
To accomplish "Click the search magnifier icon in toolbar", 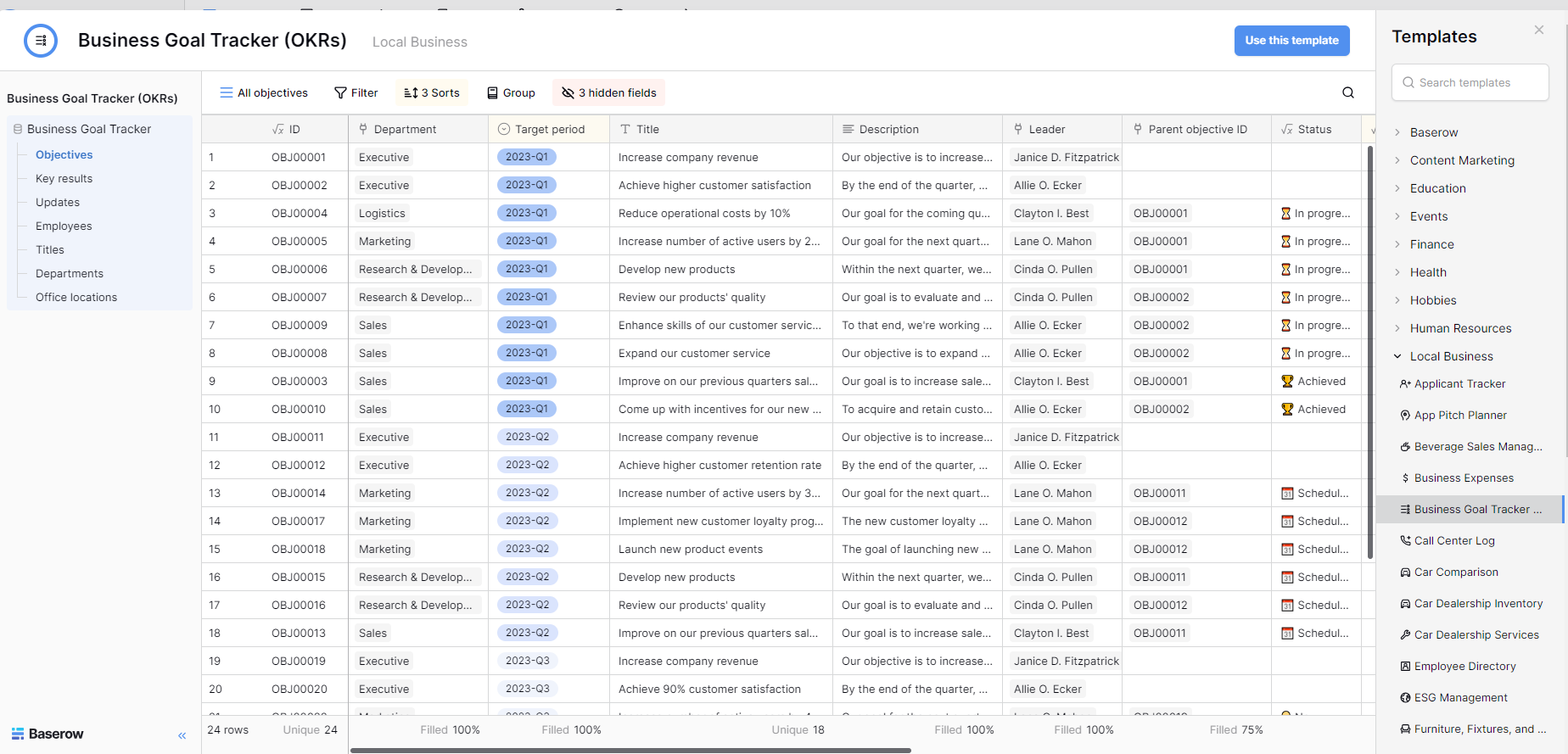I will pos(1347,92).
